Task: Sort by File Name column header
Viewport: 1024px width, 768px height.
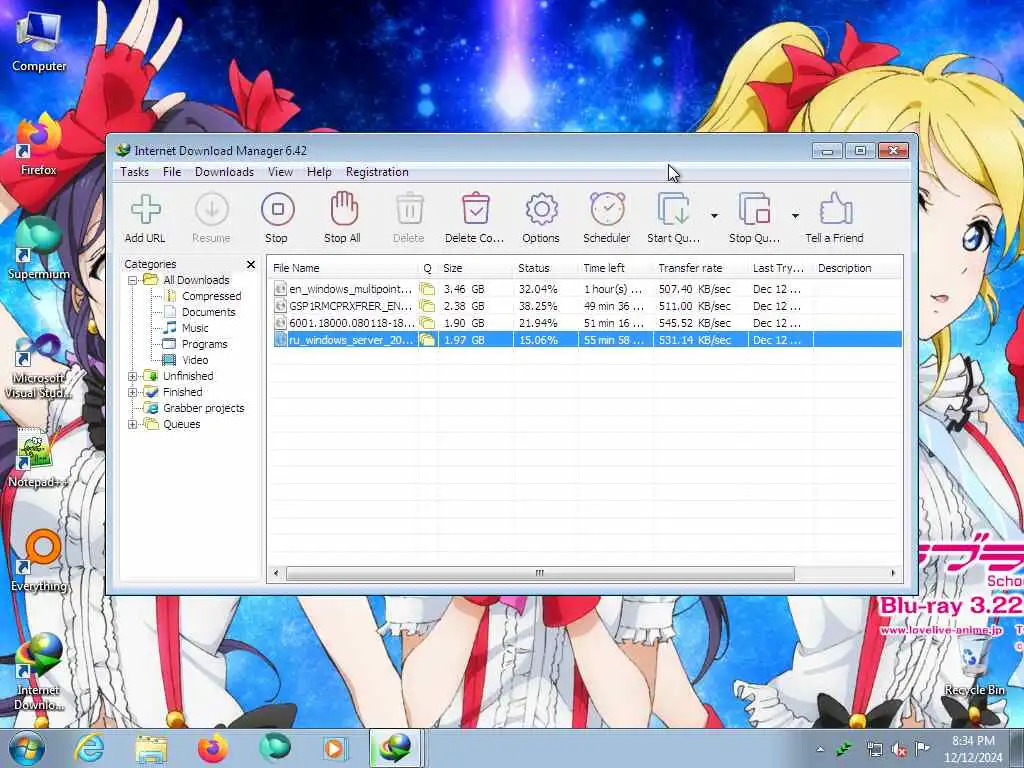Action: point(342,268)
